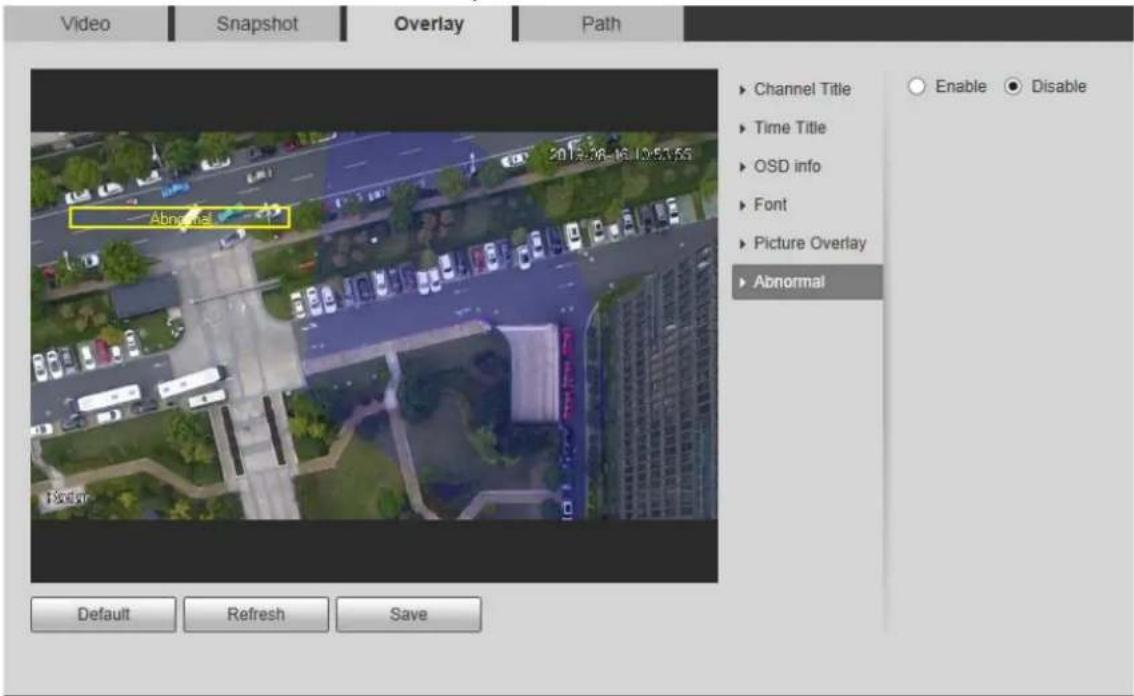This screenshot has height=696, width=1134.
Task: Save the overlay settings
Action: pos(409,614)
